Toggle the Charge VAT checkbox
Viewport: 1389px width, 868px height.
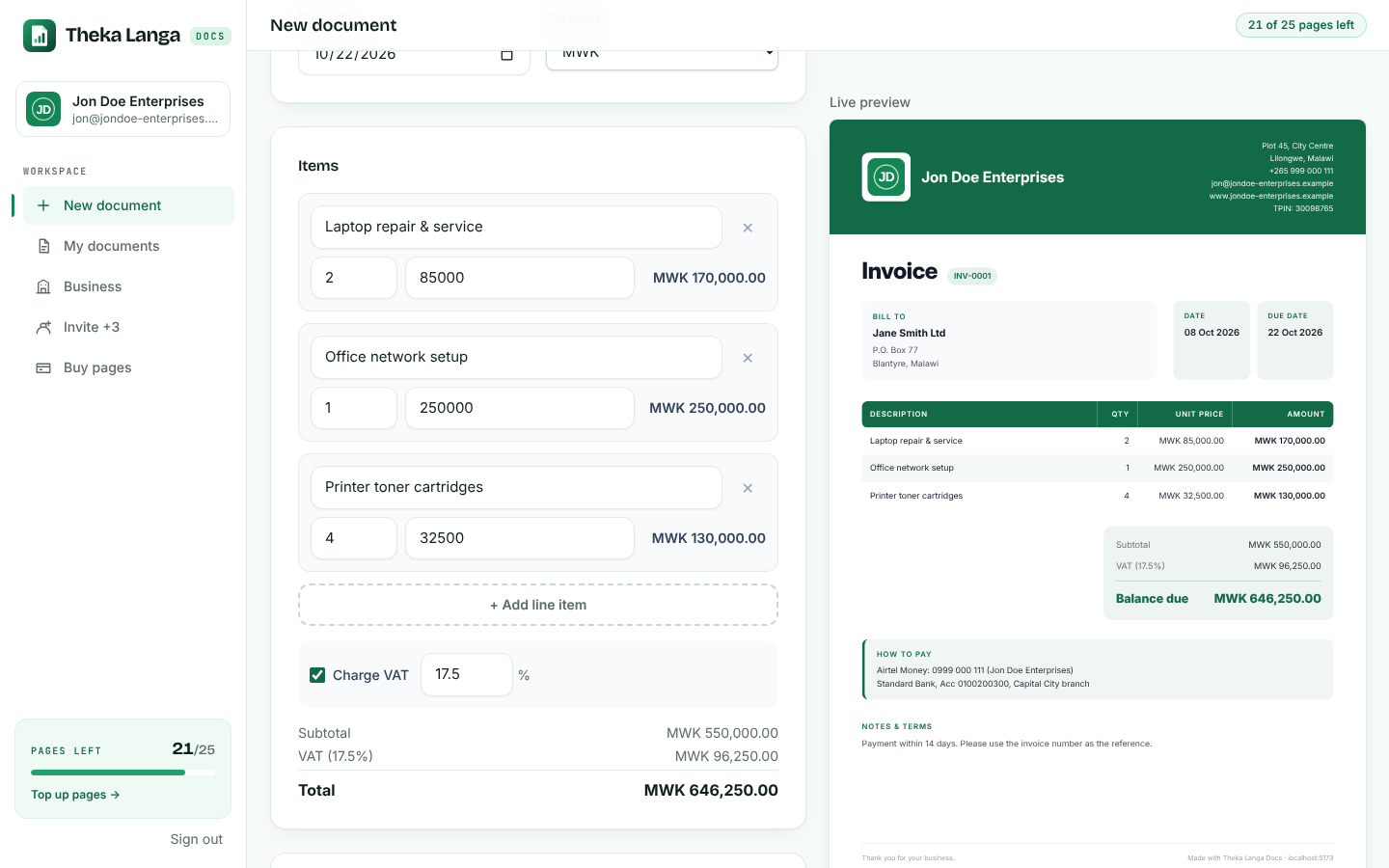[x=317, y=675]
